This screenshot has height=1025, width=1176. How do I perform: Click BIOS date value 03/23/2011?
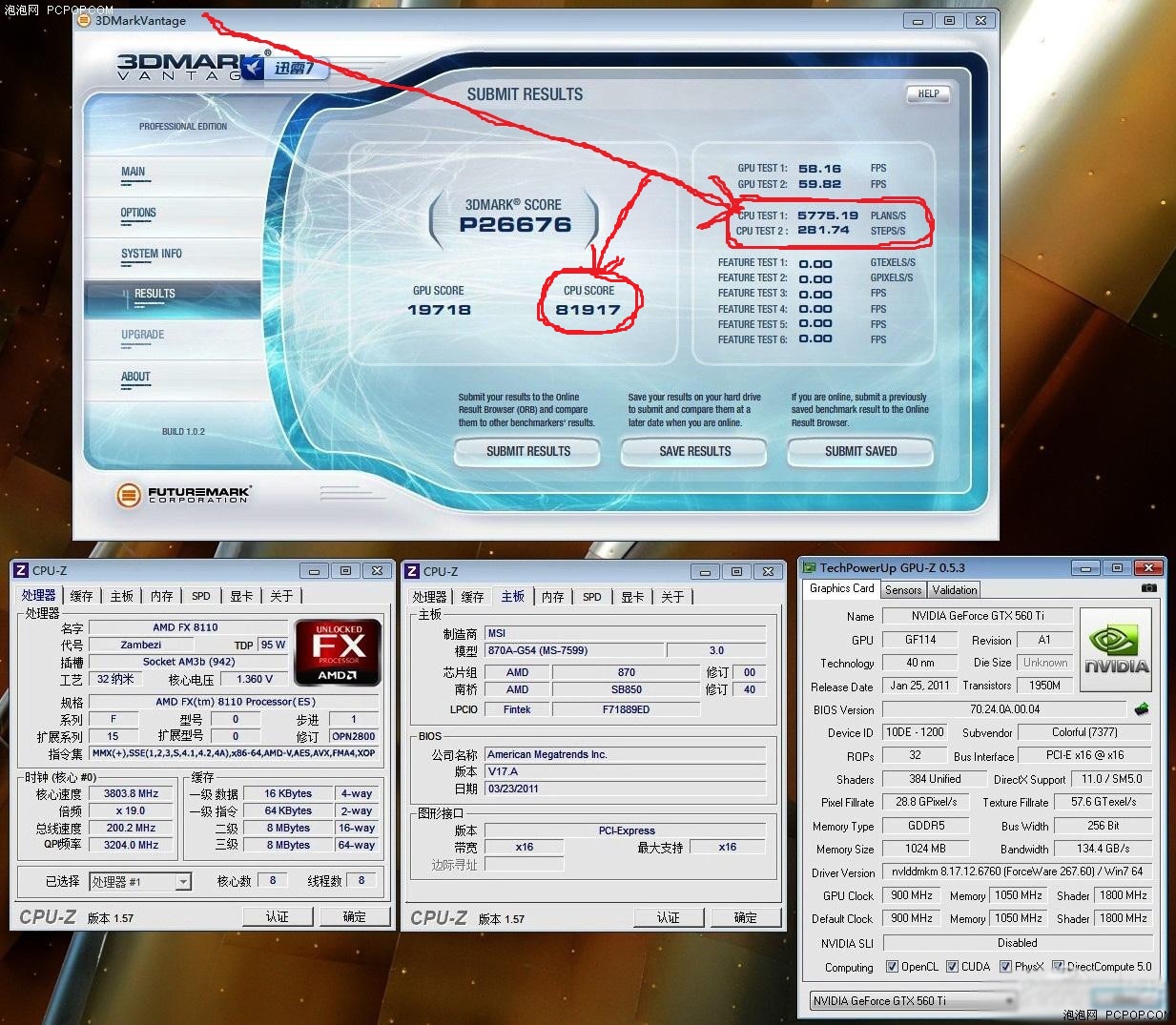pos(626,789)
